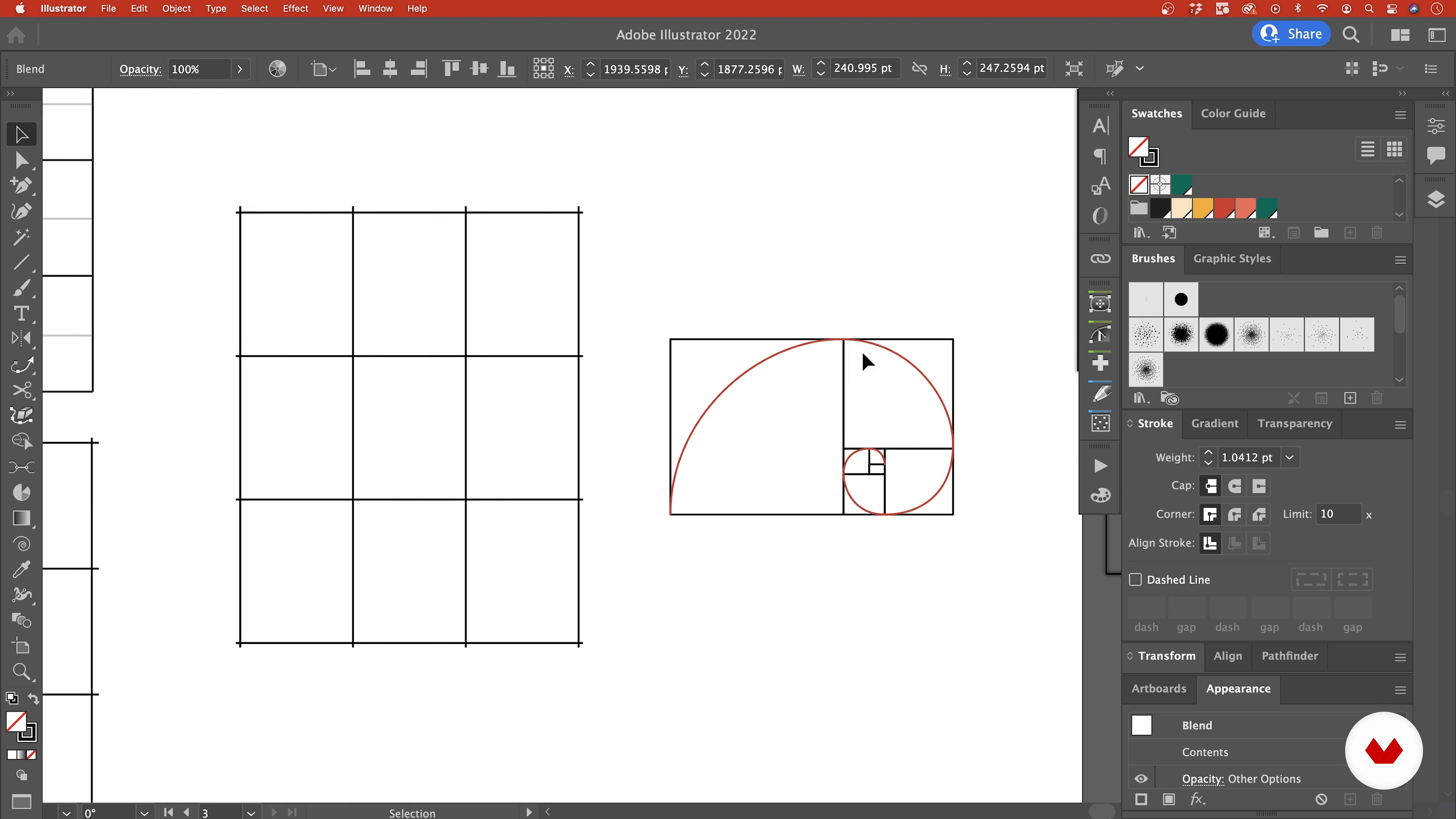Switch to the Pathfinder tab
1456x819 pixels.
[x=1289, y=656]
